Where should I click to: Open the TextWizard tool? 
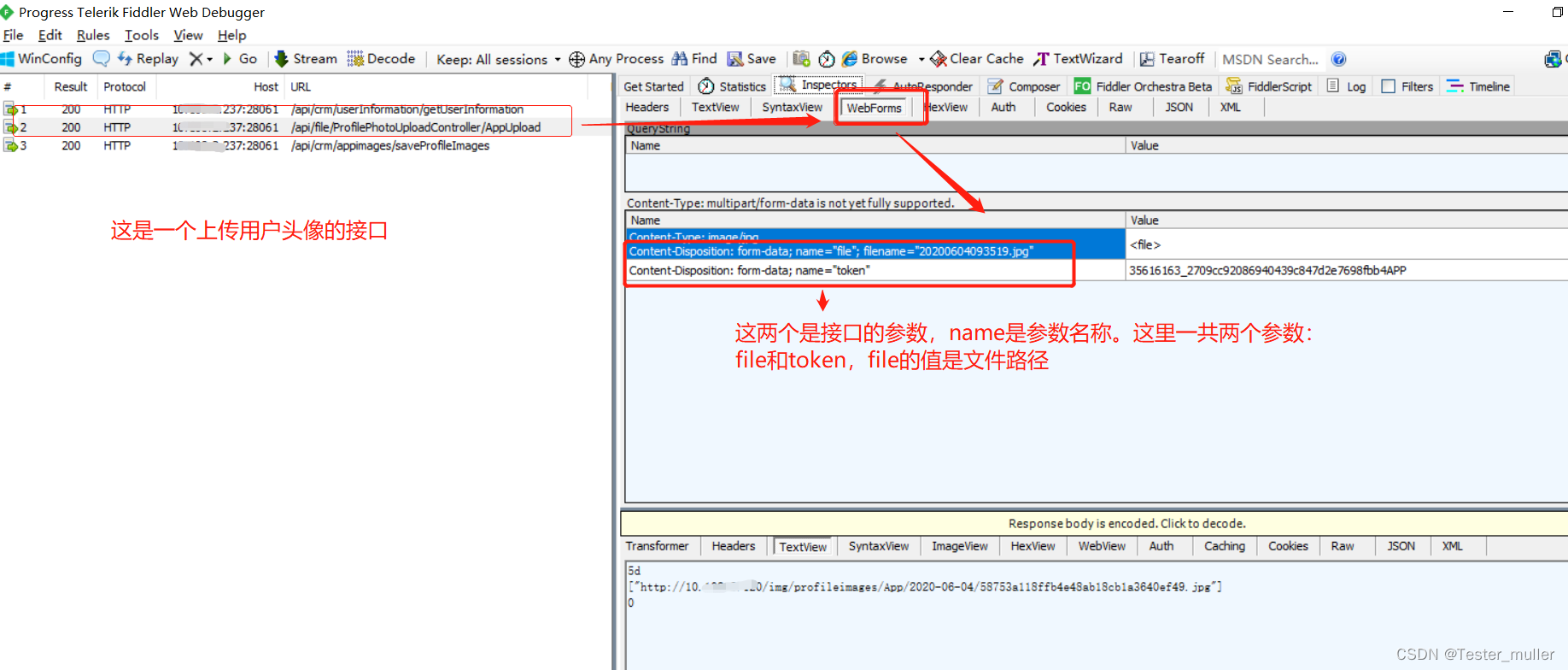tap(1078, 59)
